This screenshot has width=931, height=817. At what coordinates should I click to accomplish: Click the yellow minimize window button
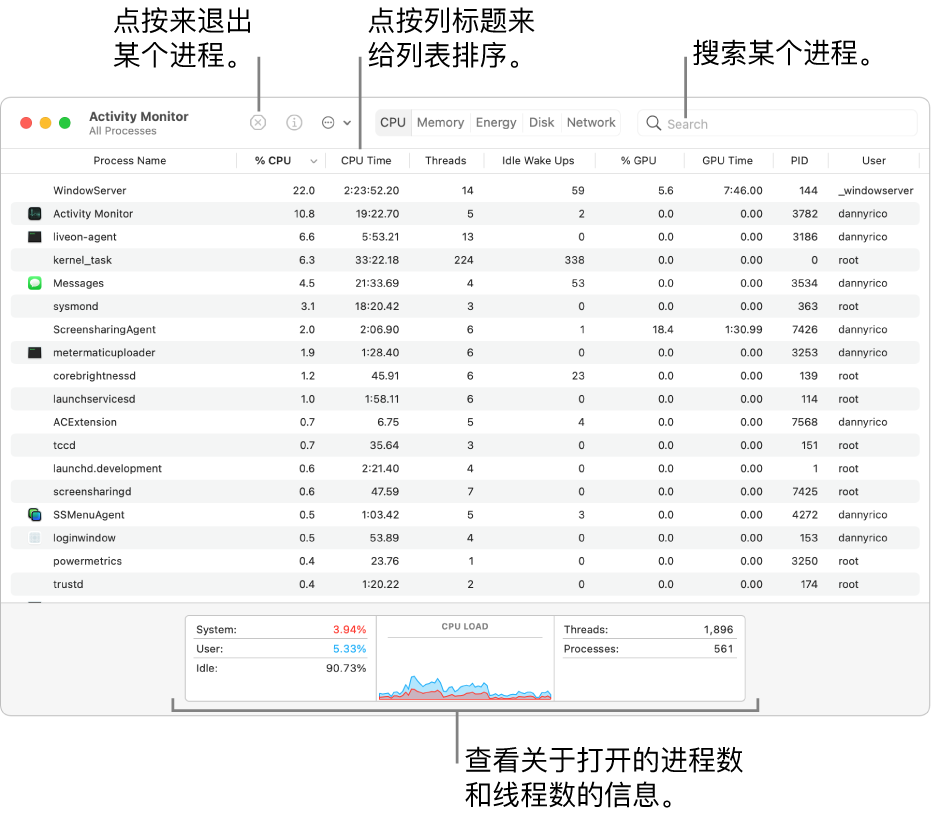pos(45,122)
